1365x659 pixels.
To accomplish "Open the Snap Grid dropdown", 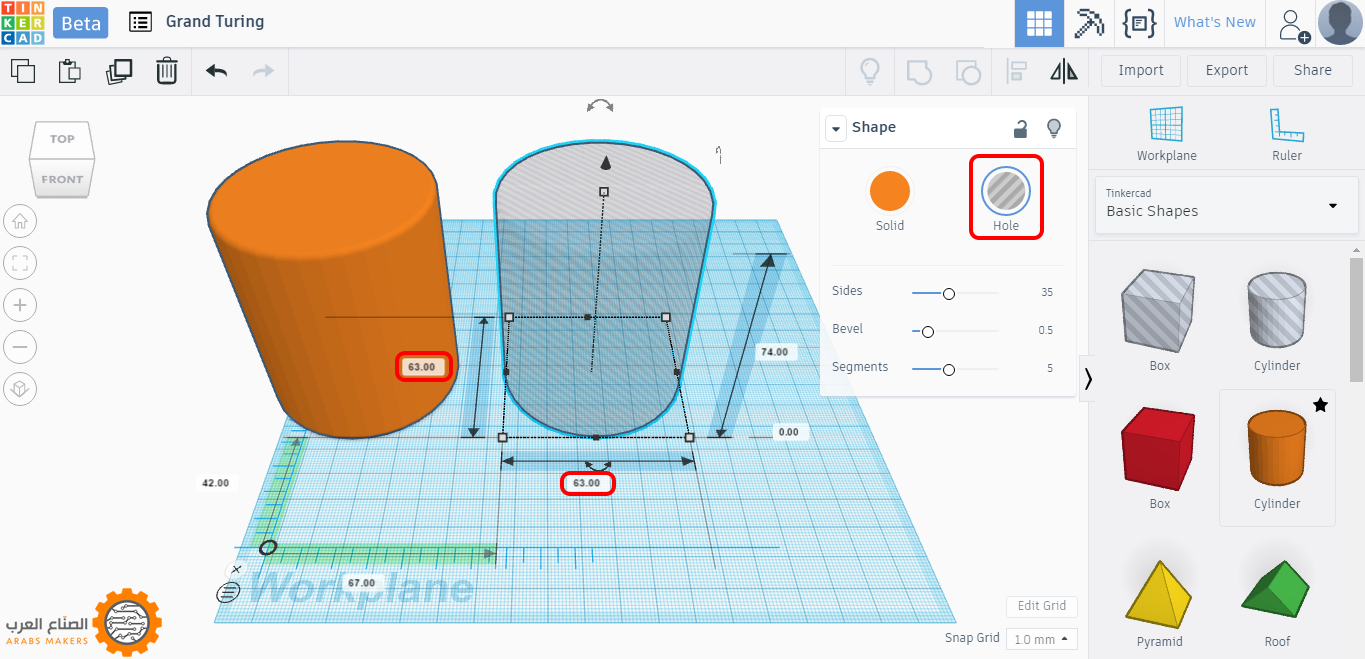I will [x=1040, y=639].
